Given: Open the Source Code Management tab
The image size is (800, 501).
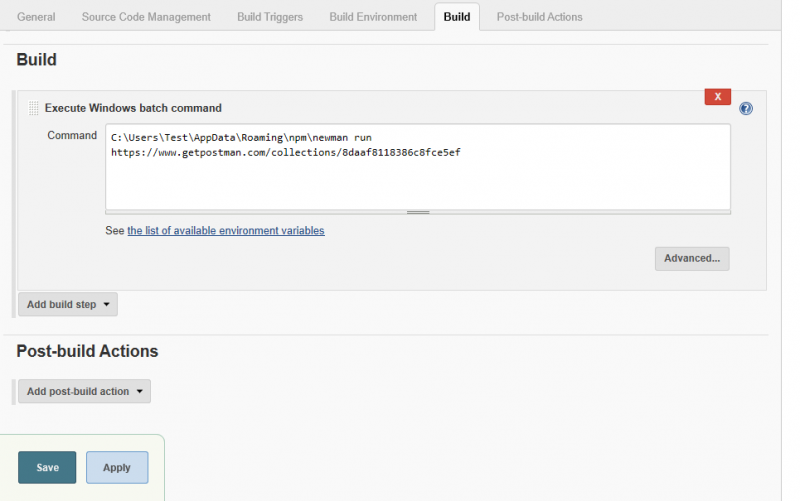Looking at the screenshot, I should [x=146, y=17].
